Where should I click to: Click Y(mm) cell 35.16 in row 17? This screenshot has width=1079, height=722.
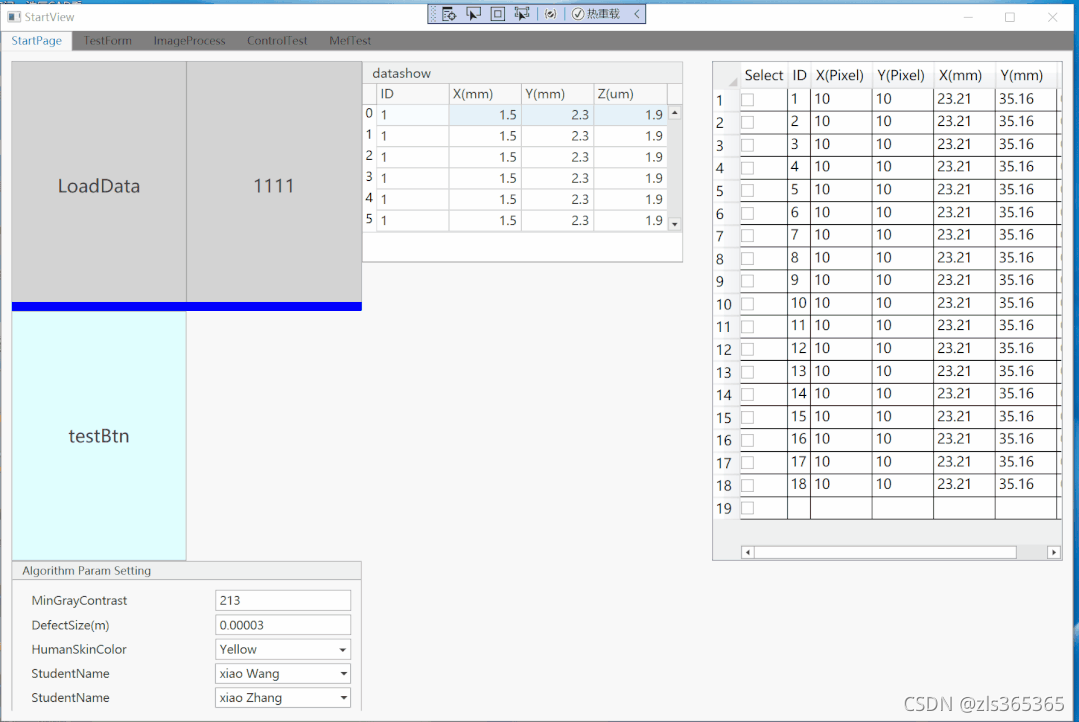(x=1025, y=462)
